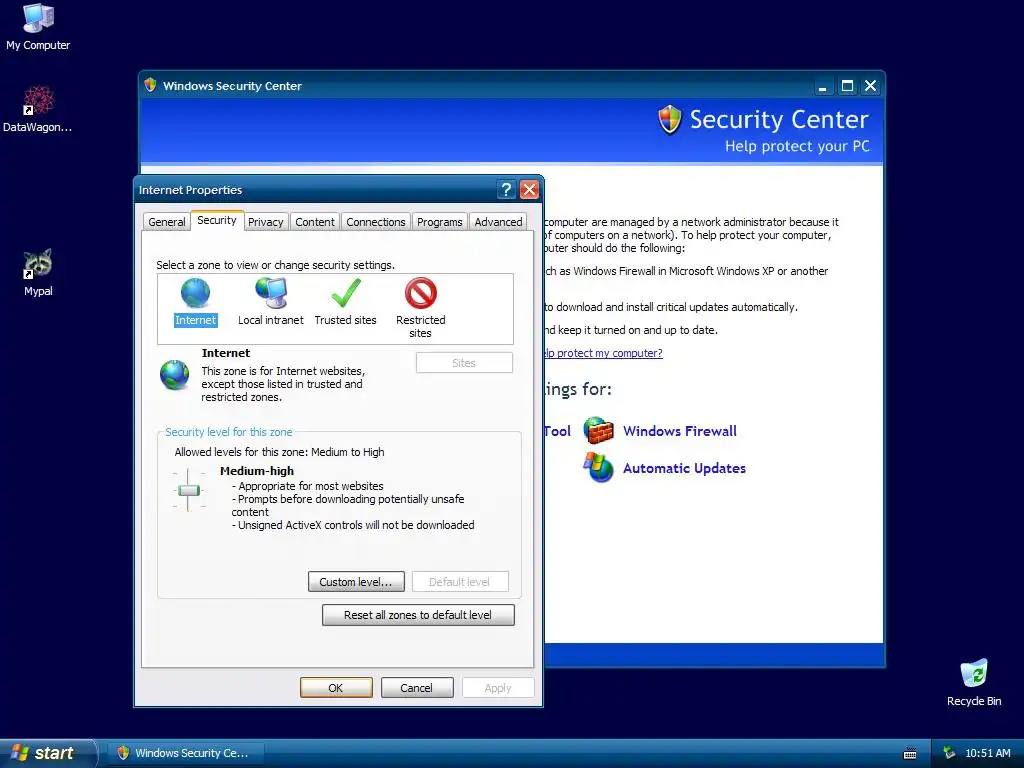This screenshot has width=1024, height=768.
Task: Click the security level slider handle
Action: point(189,490)
